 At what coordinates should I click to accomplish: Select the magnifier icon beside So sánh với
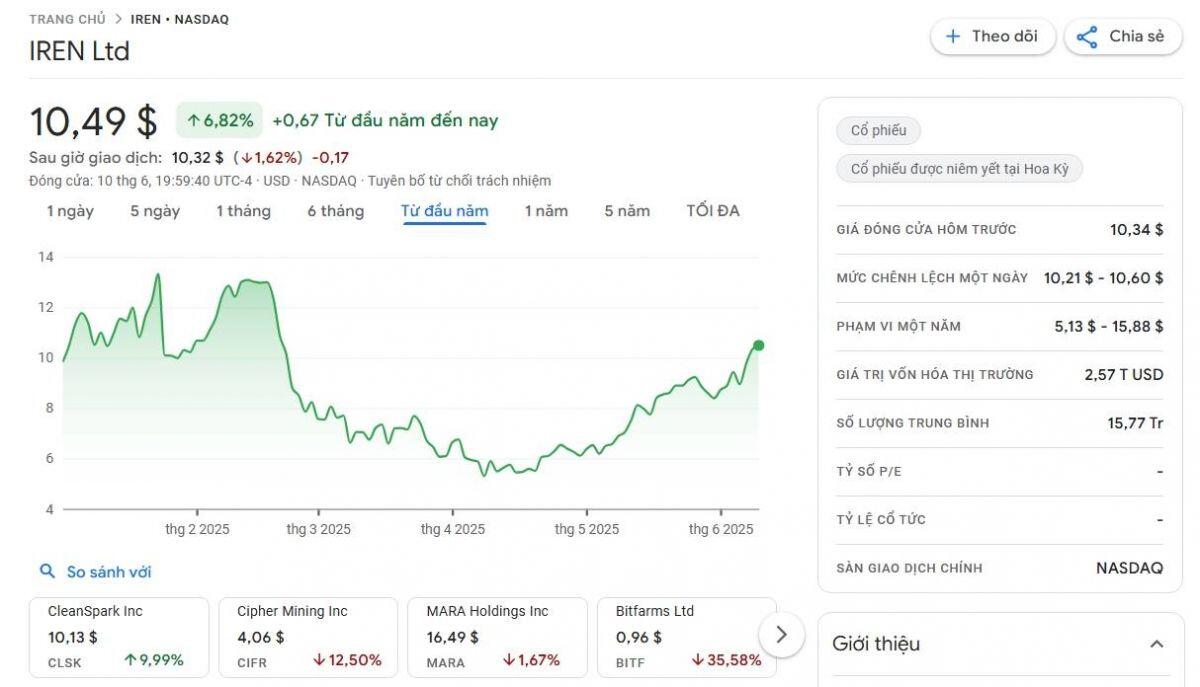coord(44,571)
